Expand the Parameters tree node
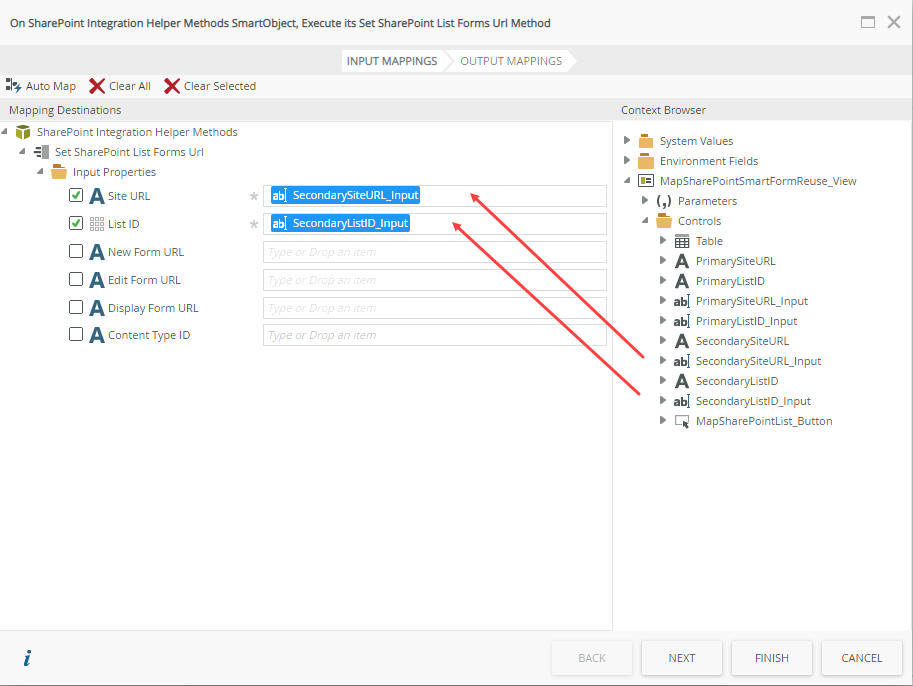 pyautogui.click(x=645, y=201)
